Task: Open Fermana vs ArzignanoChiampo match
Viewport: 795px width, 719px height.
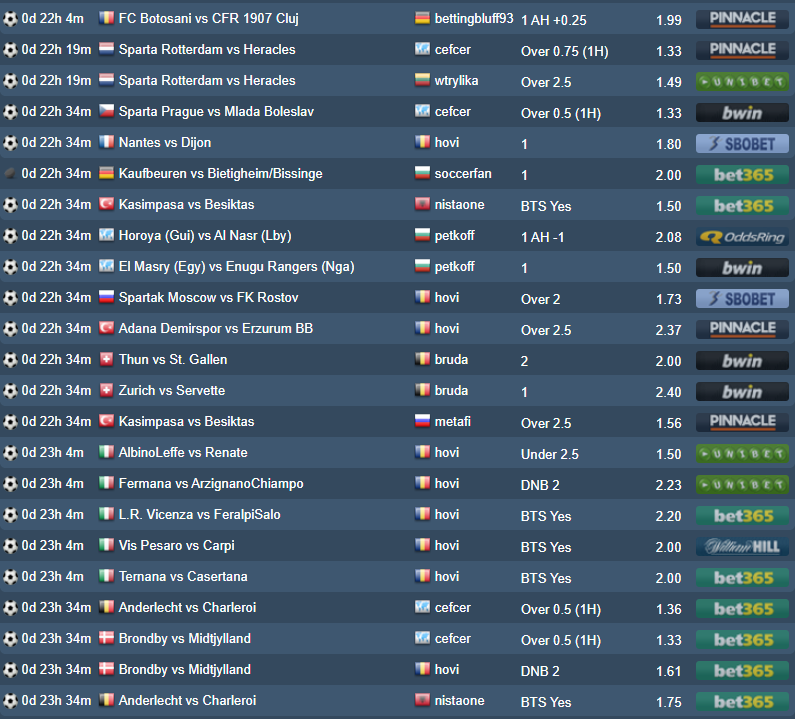Action: click(211, 483)
